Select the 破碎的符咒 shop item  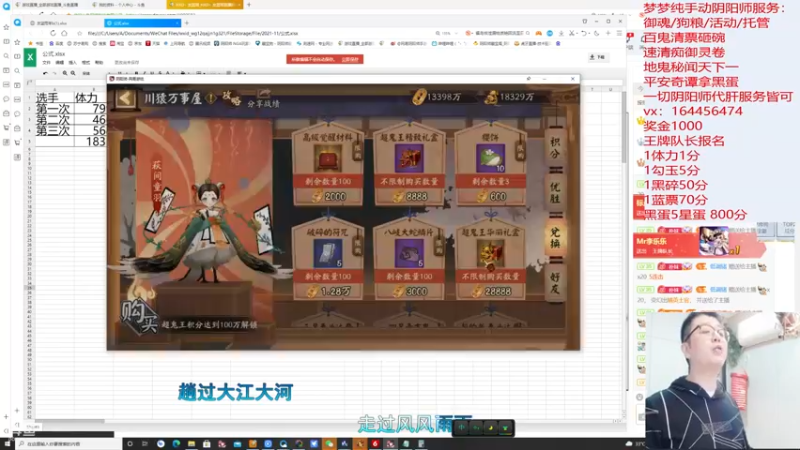click(x=328, y=259)
